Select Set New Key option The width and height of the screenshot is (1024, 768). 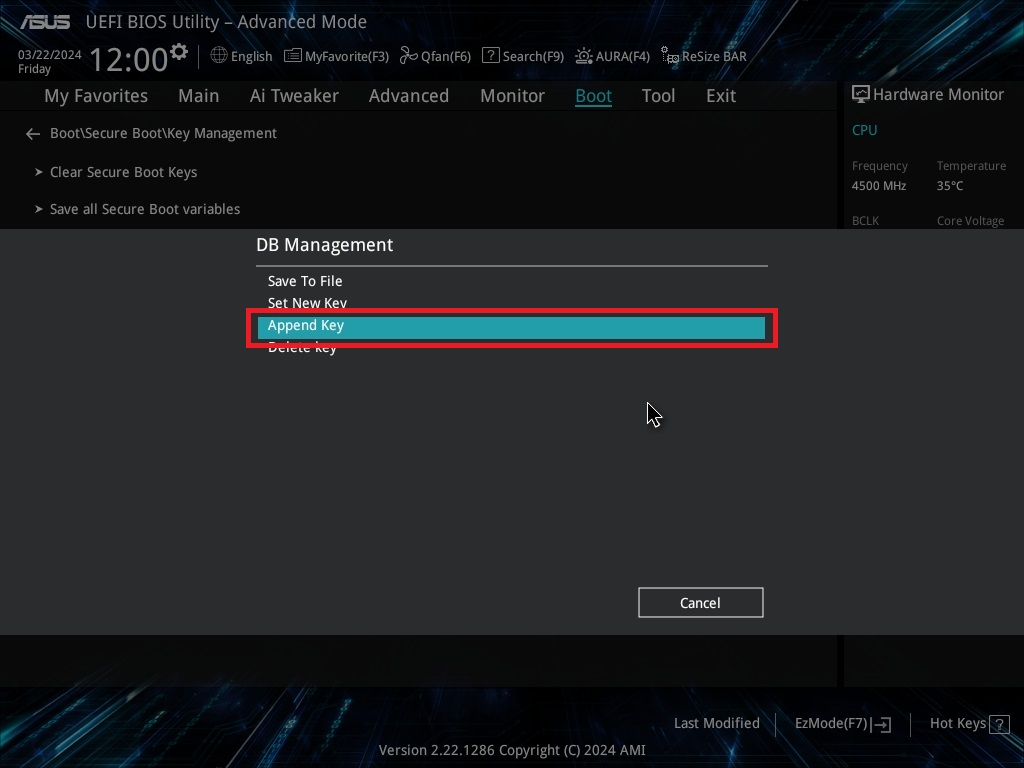coord(307,303)
